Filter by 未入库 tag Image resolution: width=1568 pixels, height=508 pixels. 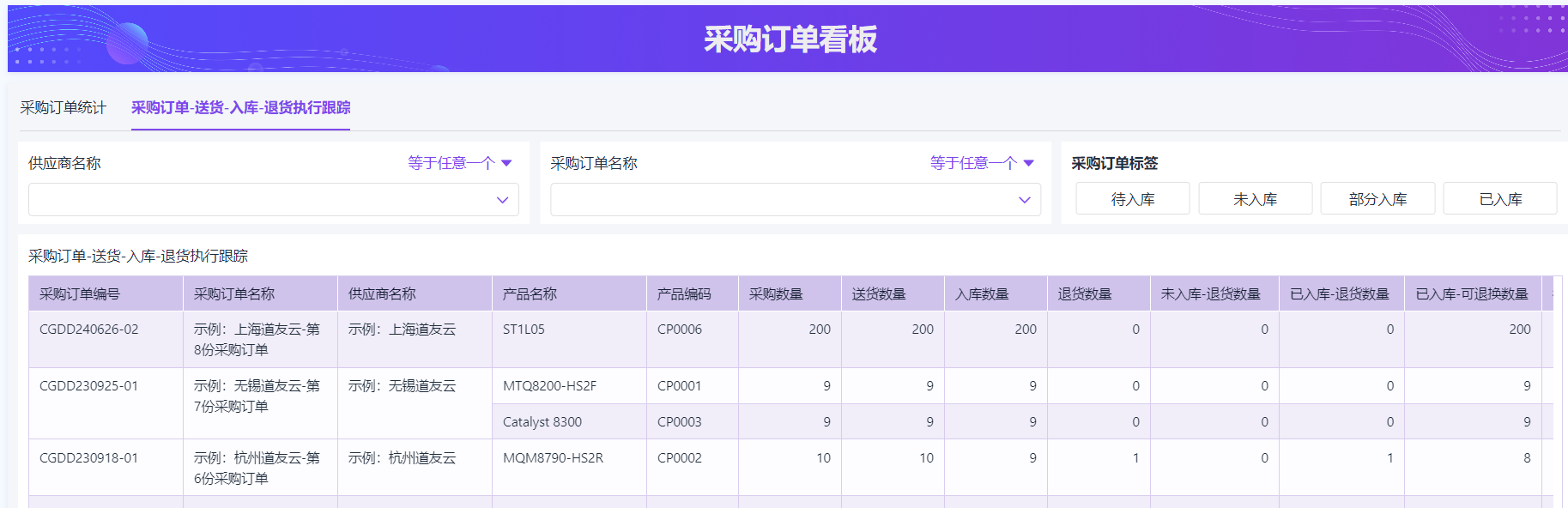(x=1256, y=199)
